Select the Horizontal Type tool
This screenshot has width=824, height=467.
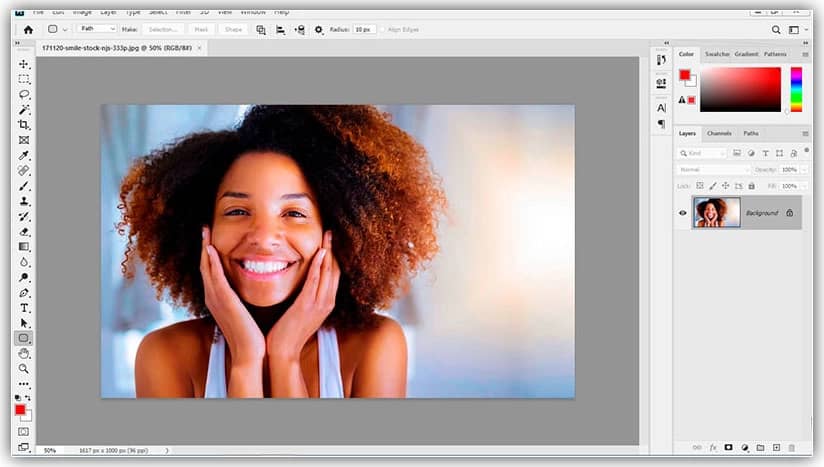pyautogui.click(x=24, y=308)
